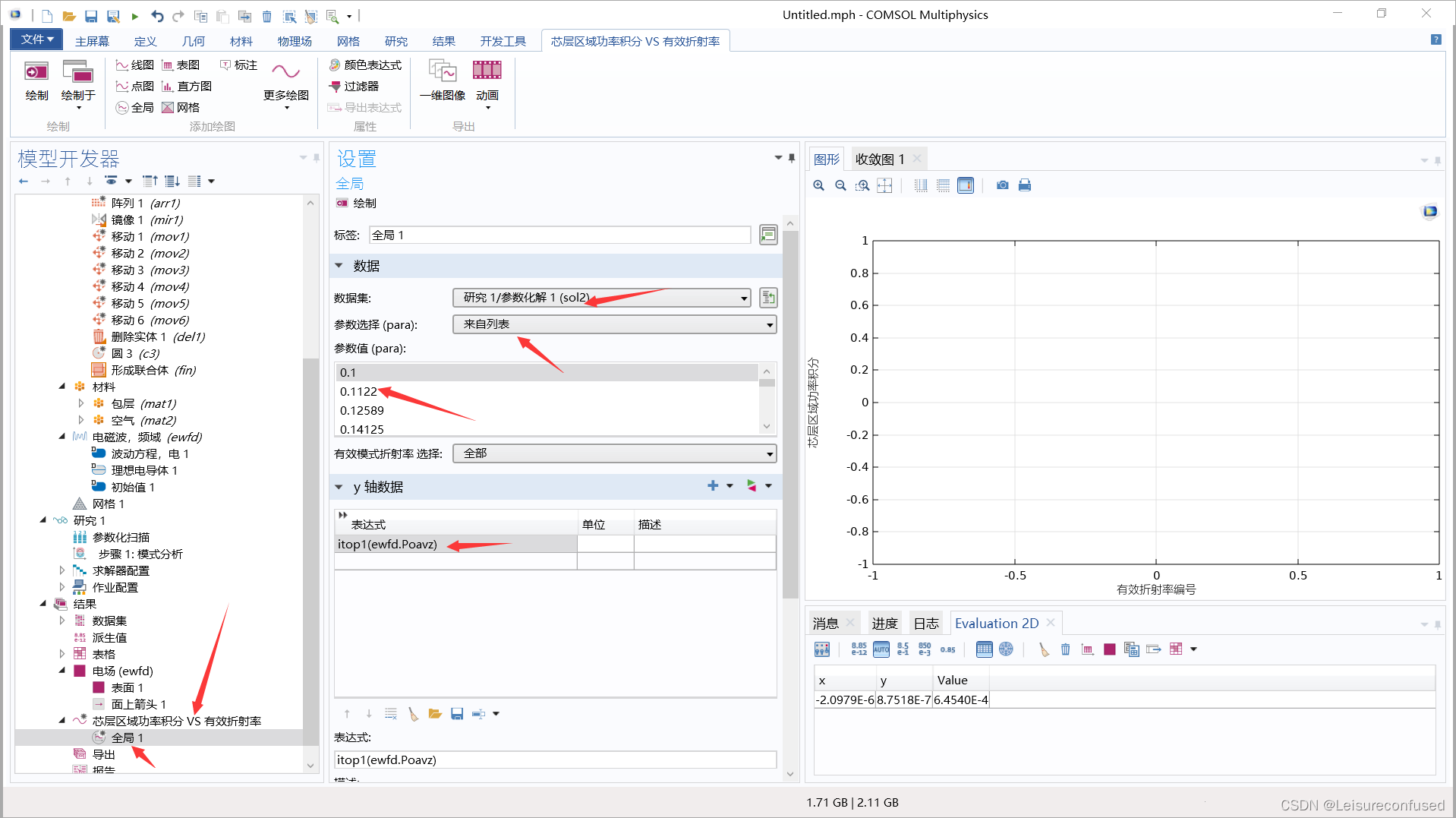1456x818 pixels.
Task: Collapse the 研究 1 tree node
Action: (43, 520)
